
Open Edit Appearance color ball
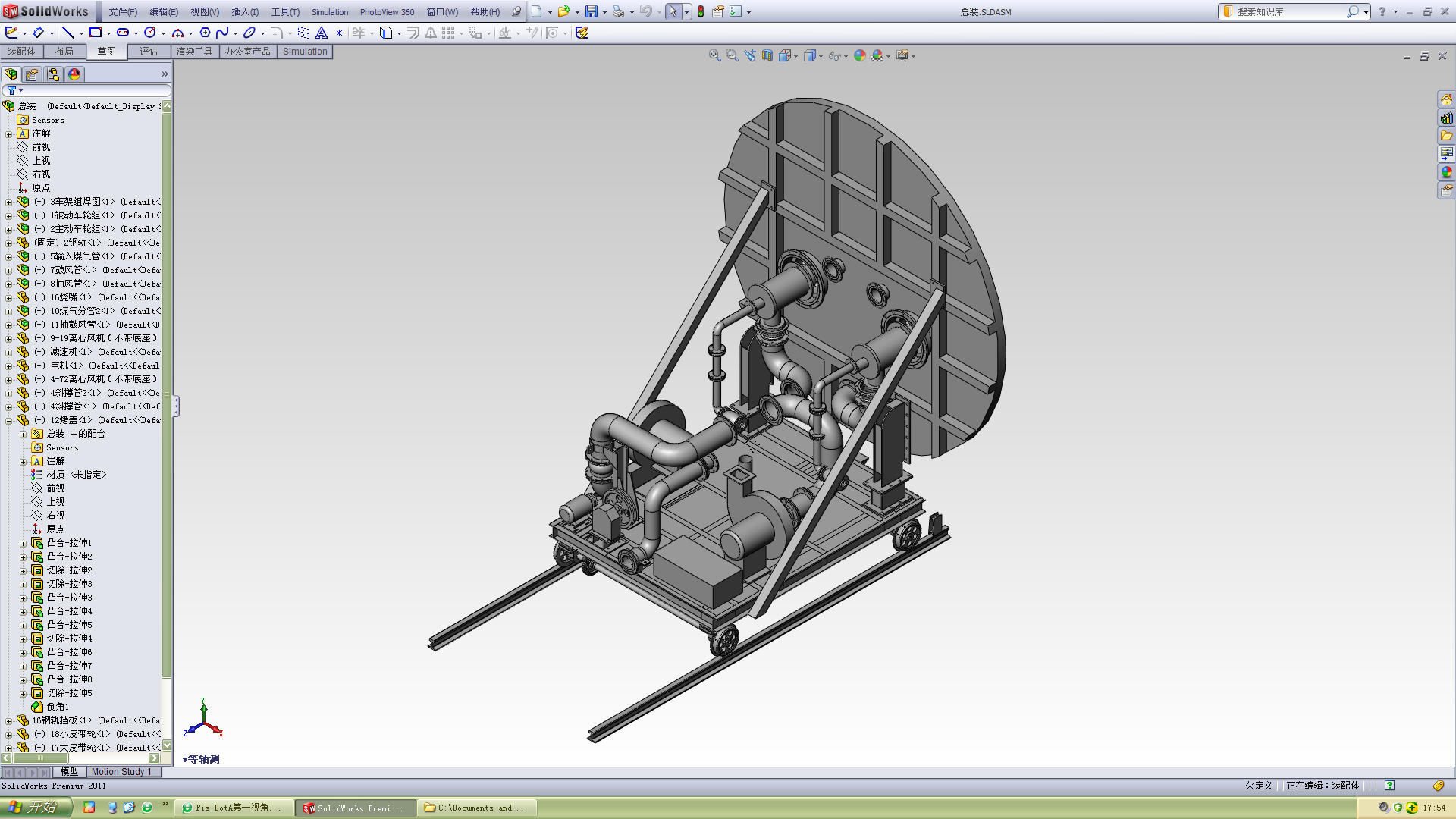tap(859, 55)
